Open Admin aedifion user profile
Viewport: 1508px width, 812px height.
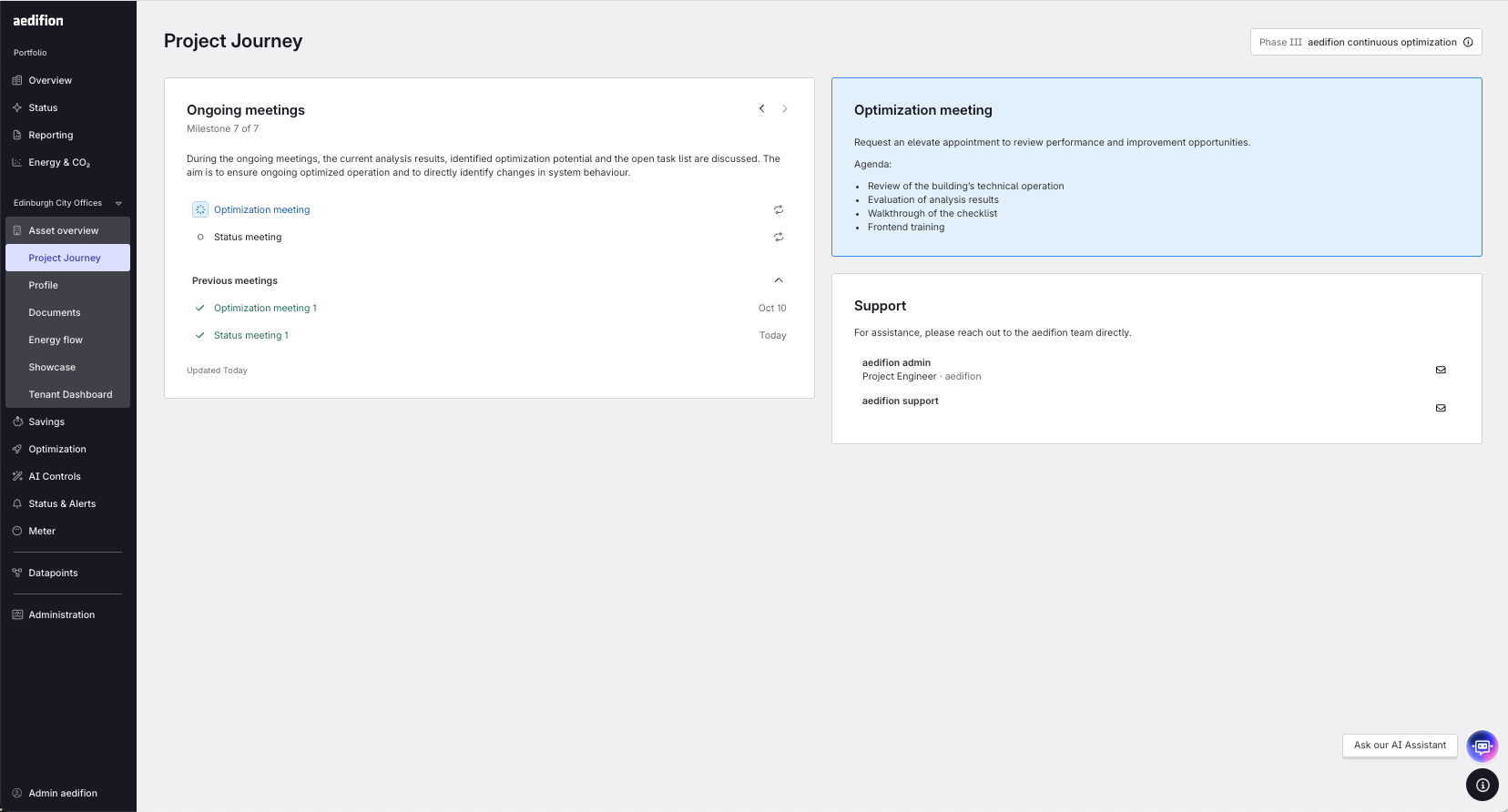pos(62,793)
